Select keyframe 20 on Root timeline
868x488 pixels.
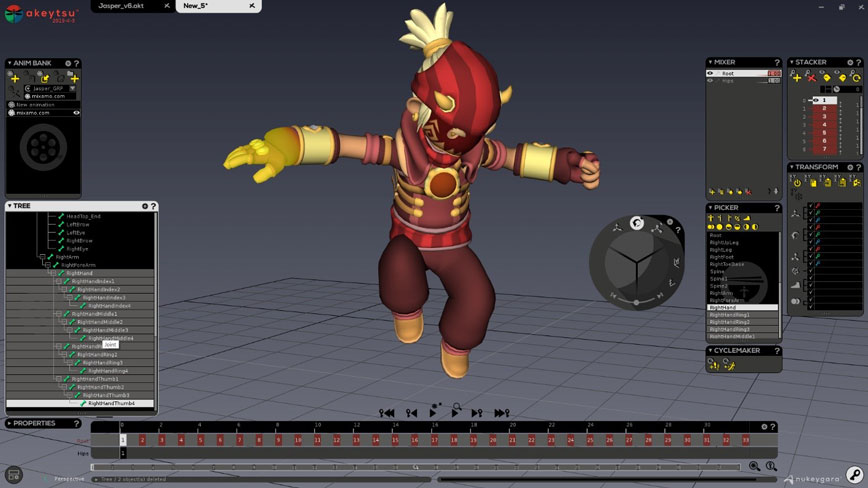493,440
